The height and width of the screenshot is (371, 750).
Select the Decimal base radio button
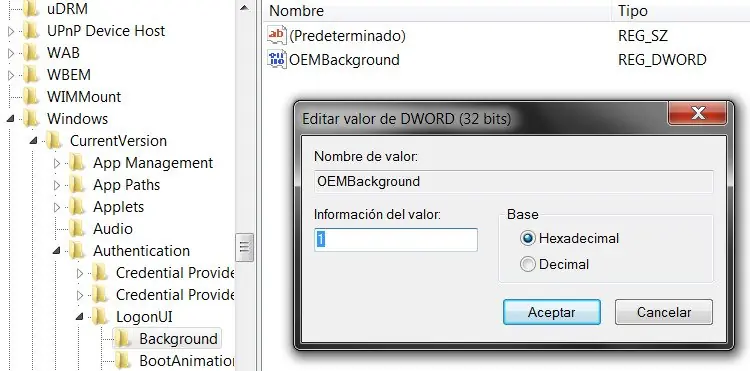click(528, 264)
